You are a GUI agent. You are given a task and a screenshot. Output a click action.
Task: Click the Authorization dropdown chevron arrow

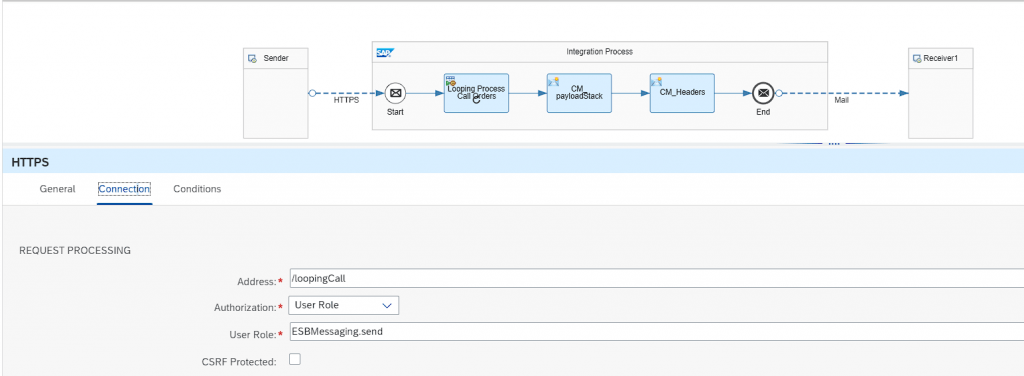pos(387,306)
